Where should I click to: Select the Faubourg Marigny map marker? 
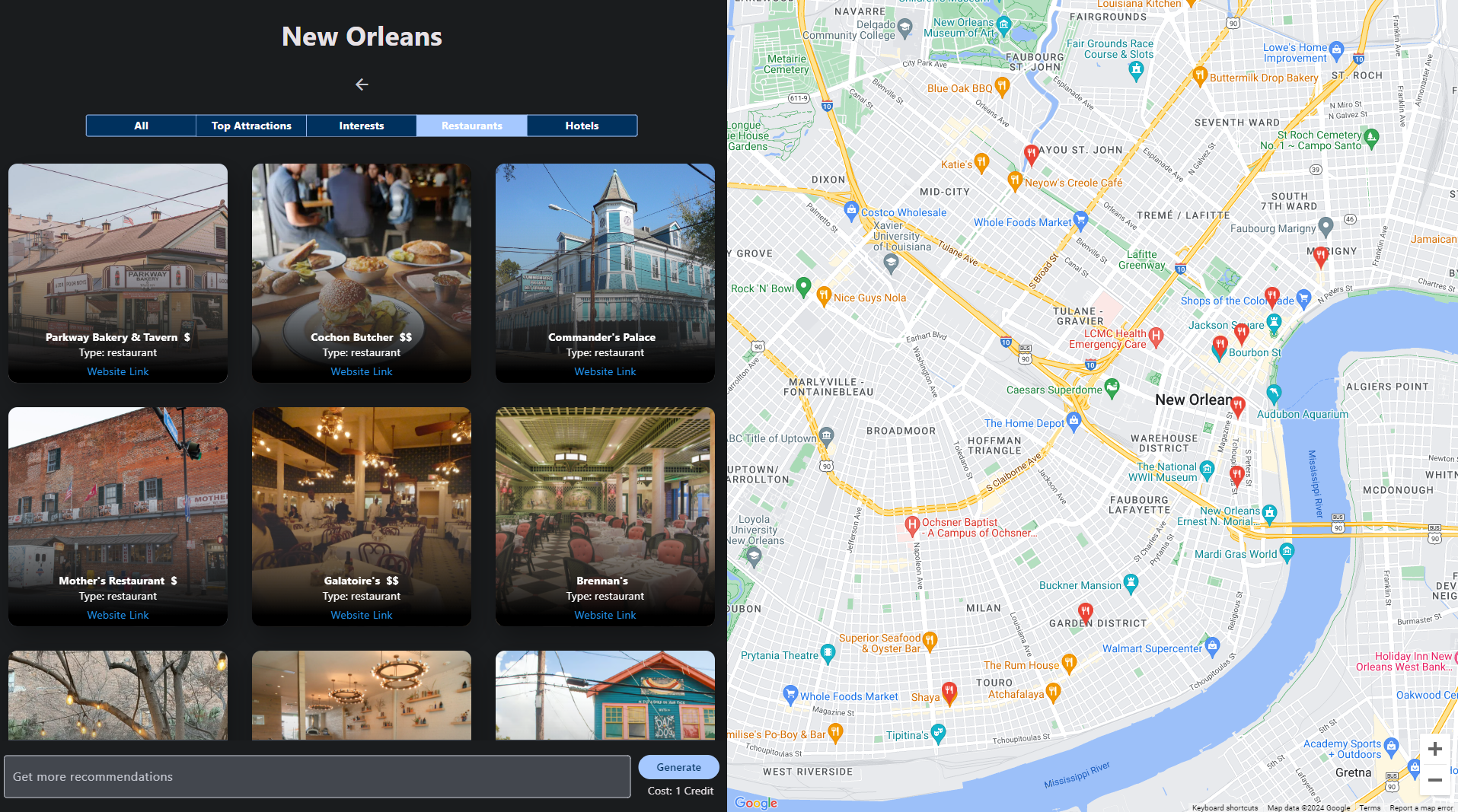1326,225
